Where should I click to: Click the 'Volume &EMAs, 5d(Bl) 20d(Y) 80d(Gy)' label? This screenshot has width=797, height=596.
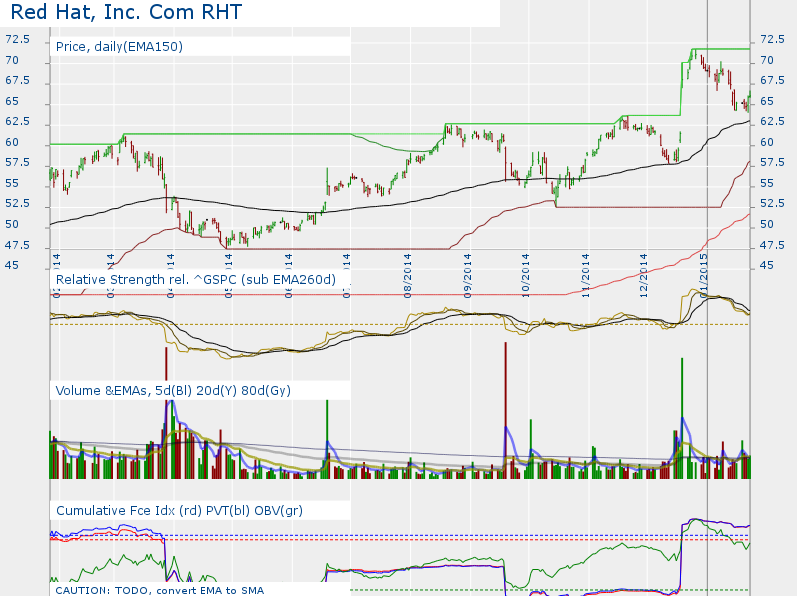[x=173, y=390]
